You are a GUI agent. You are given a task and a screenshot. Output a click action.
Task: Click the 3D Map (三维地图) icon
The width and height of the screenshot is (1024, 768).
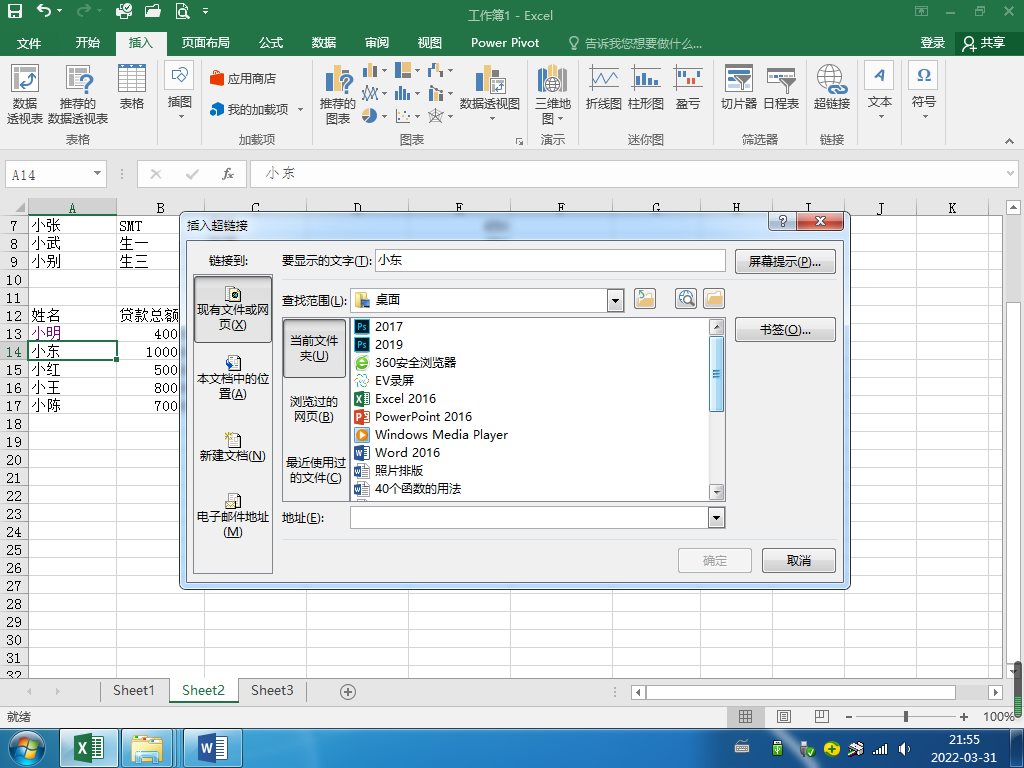(x=552, y=94)
